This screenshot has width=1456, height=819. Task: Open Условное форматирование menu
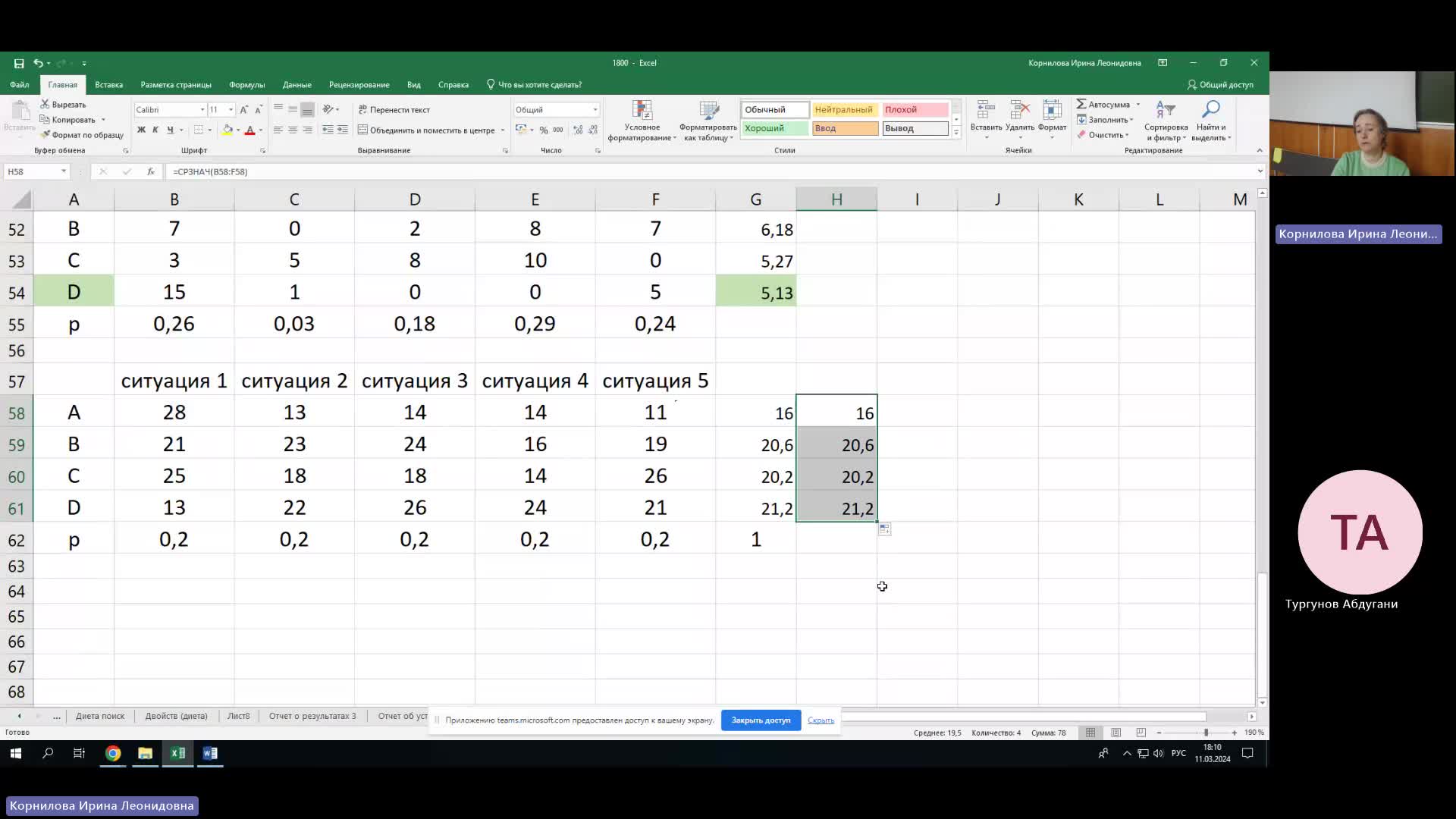[642, 121]
